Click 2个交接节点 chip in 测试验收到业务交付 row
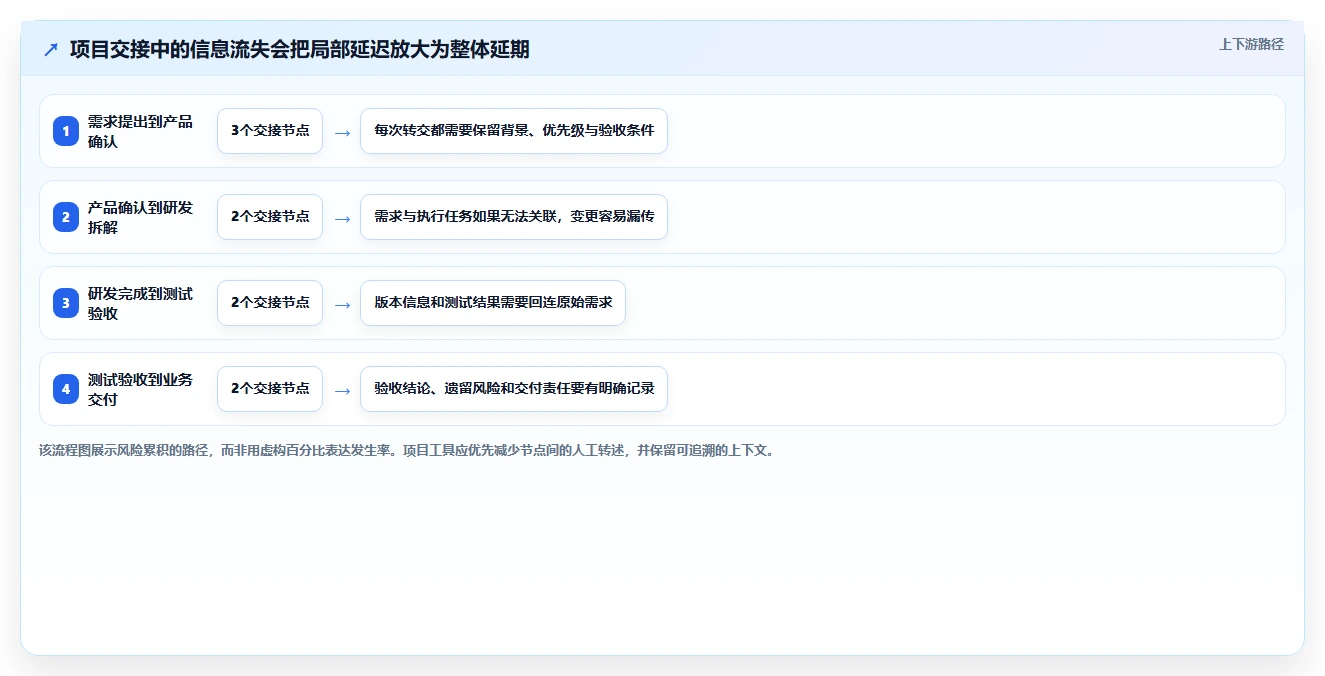Image resolution: width=1325 pixels, height=676 pixels. click(x=270, y=389)
